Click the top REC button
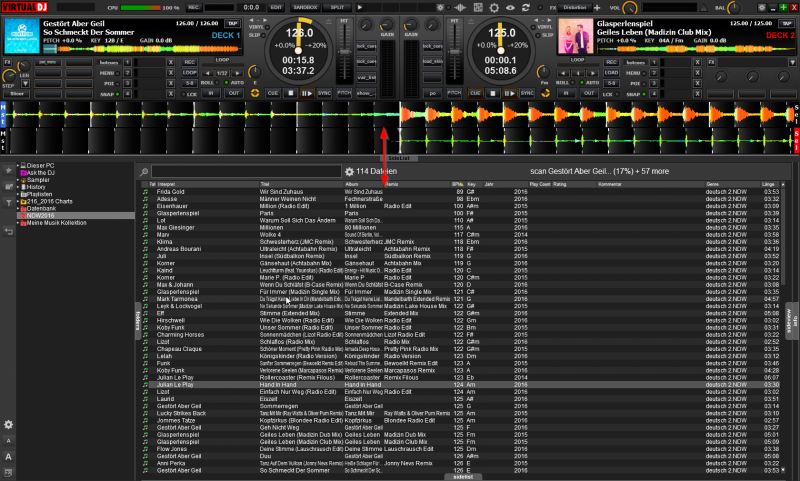800x481 pixels. [193, 8]
